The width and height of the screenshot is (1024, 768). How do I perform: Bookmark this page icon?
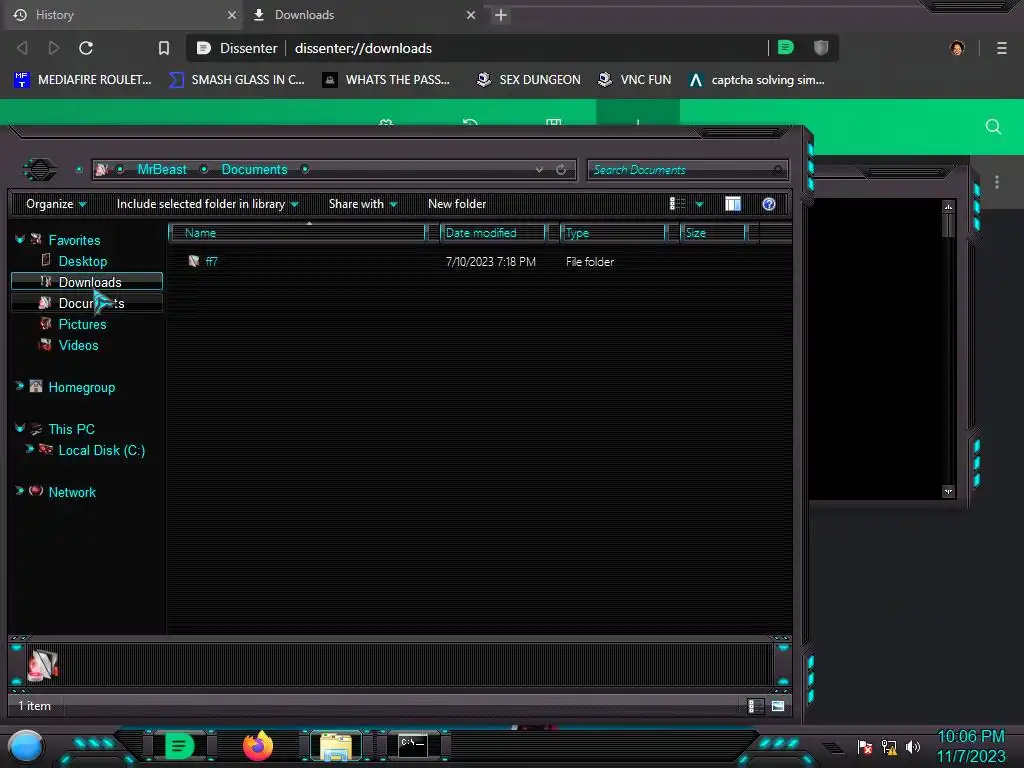(164, 48)
